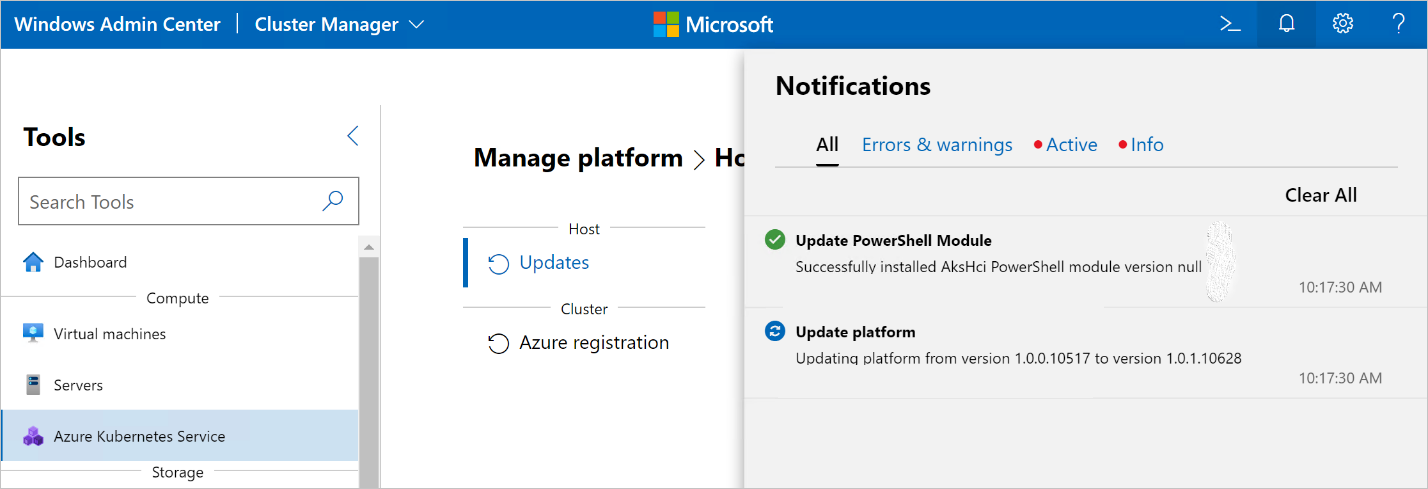Image resolution: width=1428 pixels, height=489 pixels.
Task: Switch to Errors & warnings tab
Action: (937, 145)
